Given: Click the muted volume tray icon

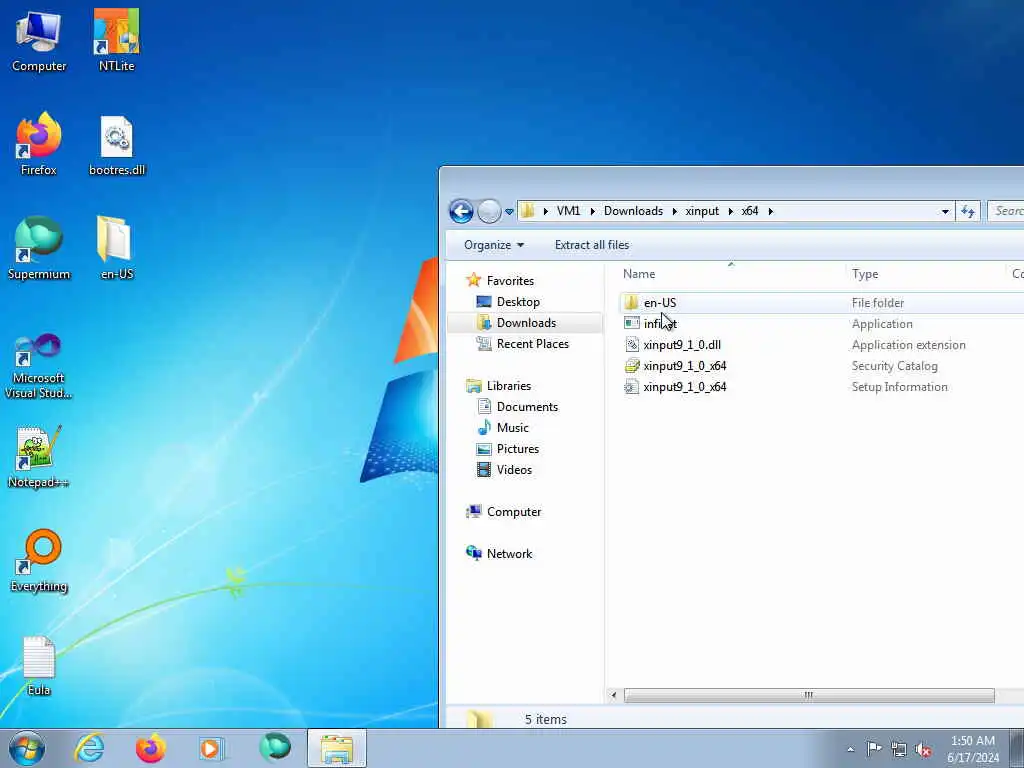Looking at the screenshot, I should [x=923, y=749].
